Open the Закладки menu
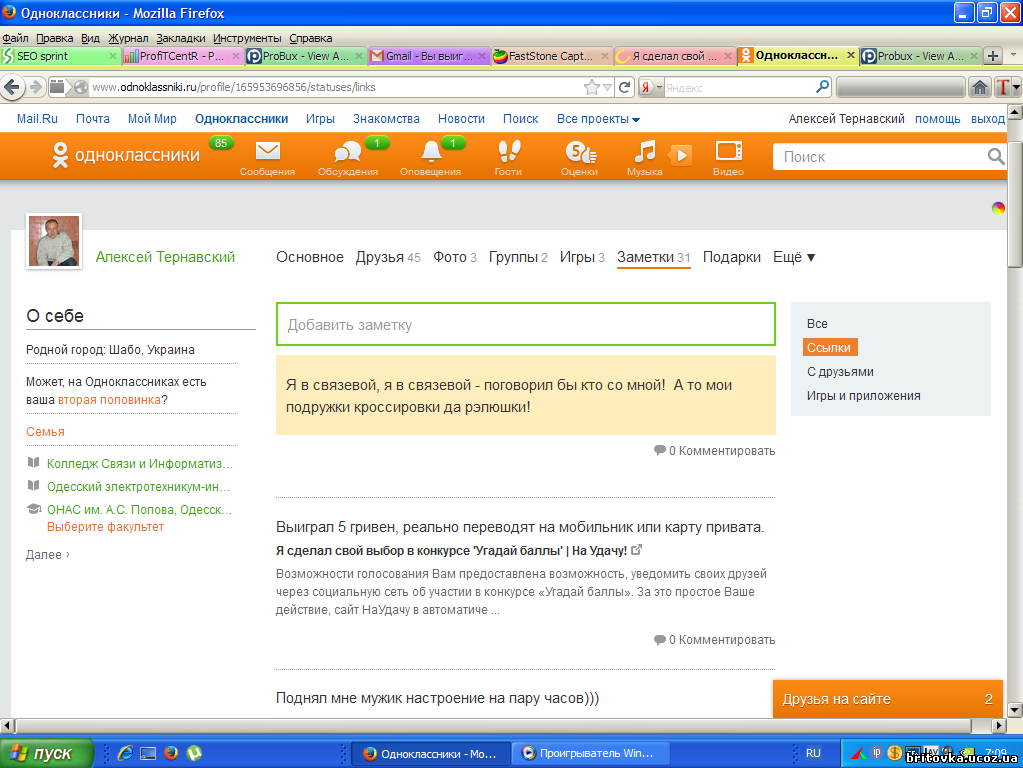This screenshot has height=768, width=1023. coord(181,38)
